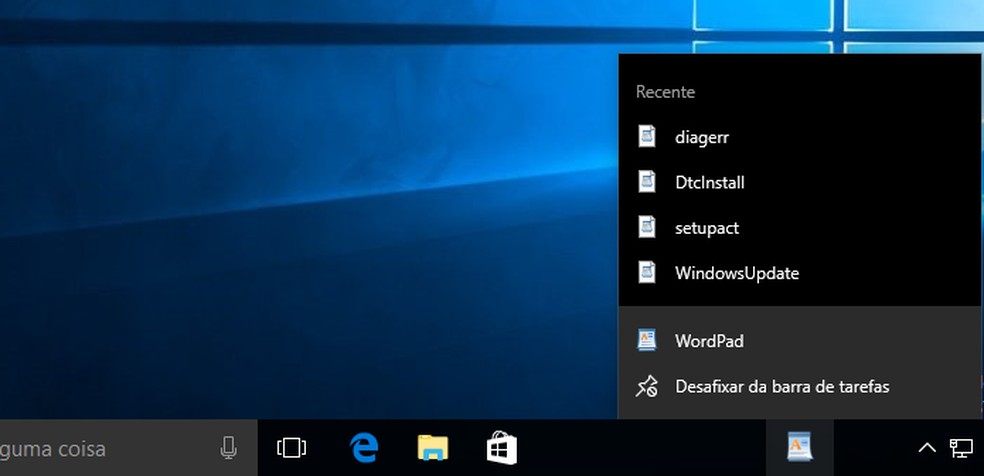Click the taskbar search input field
This screenshot has height=476, width=984.
pos(129,448)
